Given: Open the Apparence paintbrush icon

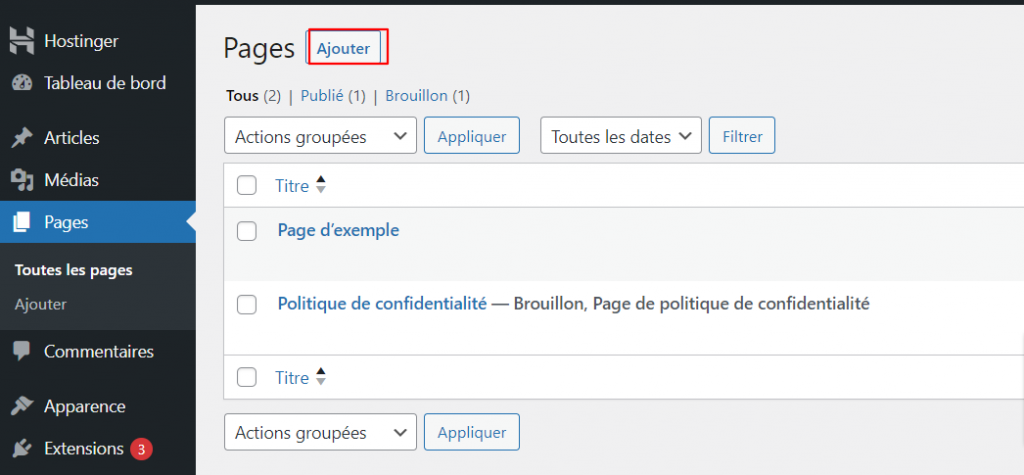Looking at the screenshot, I should [22, 406].
